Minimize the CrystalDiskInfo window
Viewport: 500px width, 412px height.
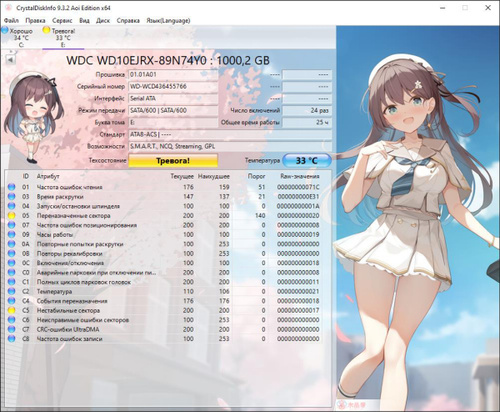click(443, 8)
